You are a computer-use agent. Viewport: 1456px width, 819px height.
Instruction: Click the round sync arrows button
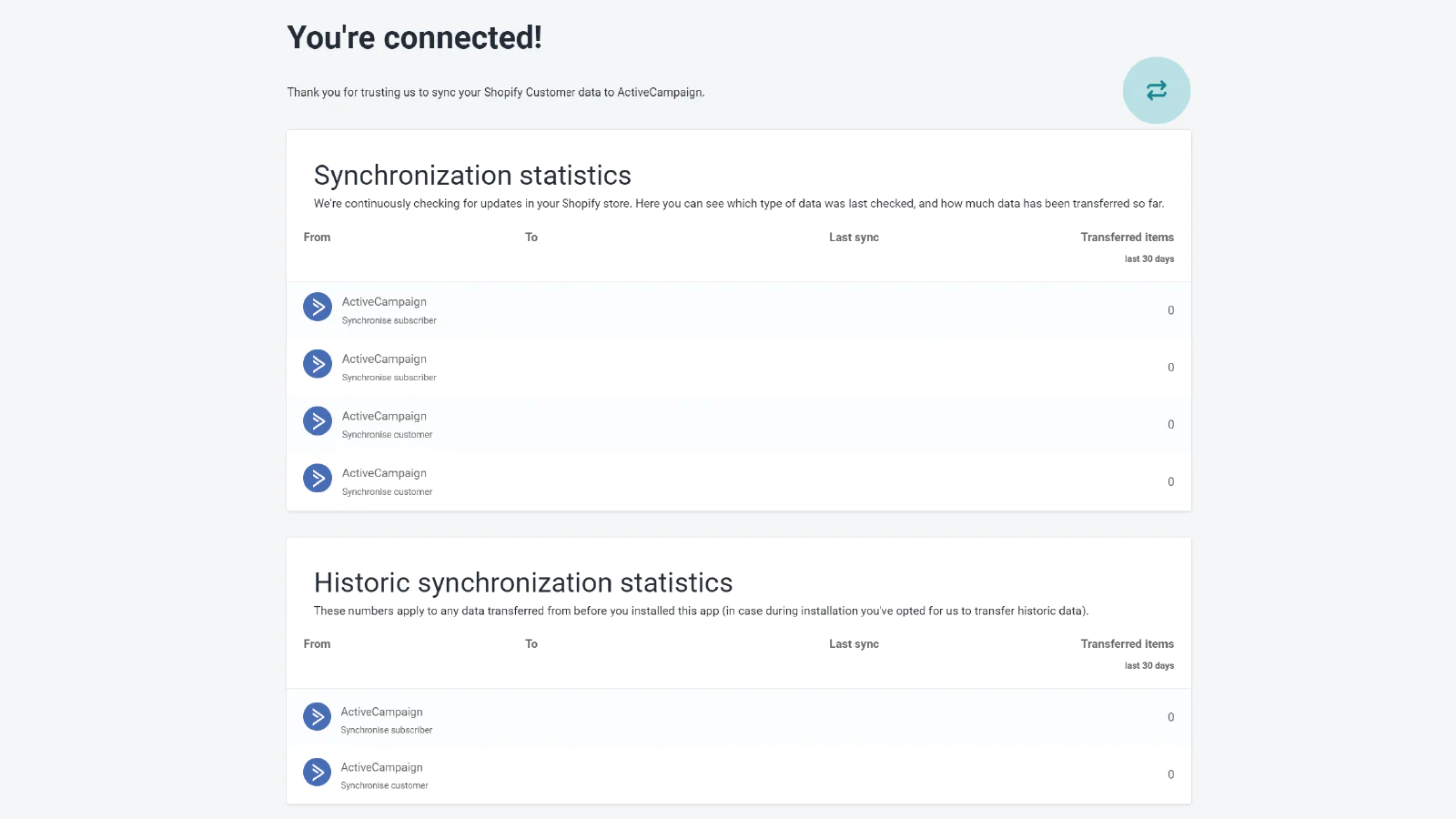coord(1156,90)
